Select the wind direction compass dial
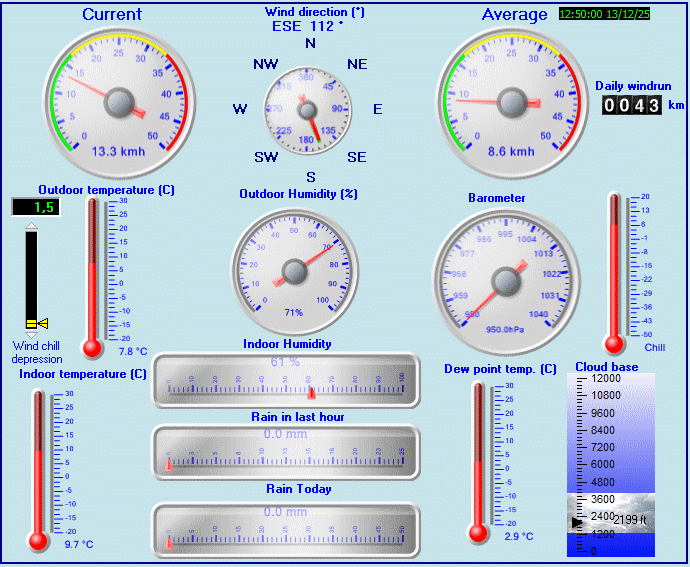Screen dimensions: 690x567 309,110
